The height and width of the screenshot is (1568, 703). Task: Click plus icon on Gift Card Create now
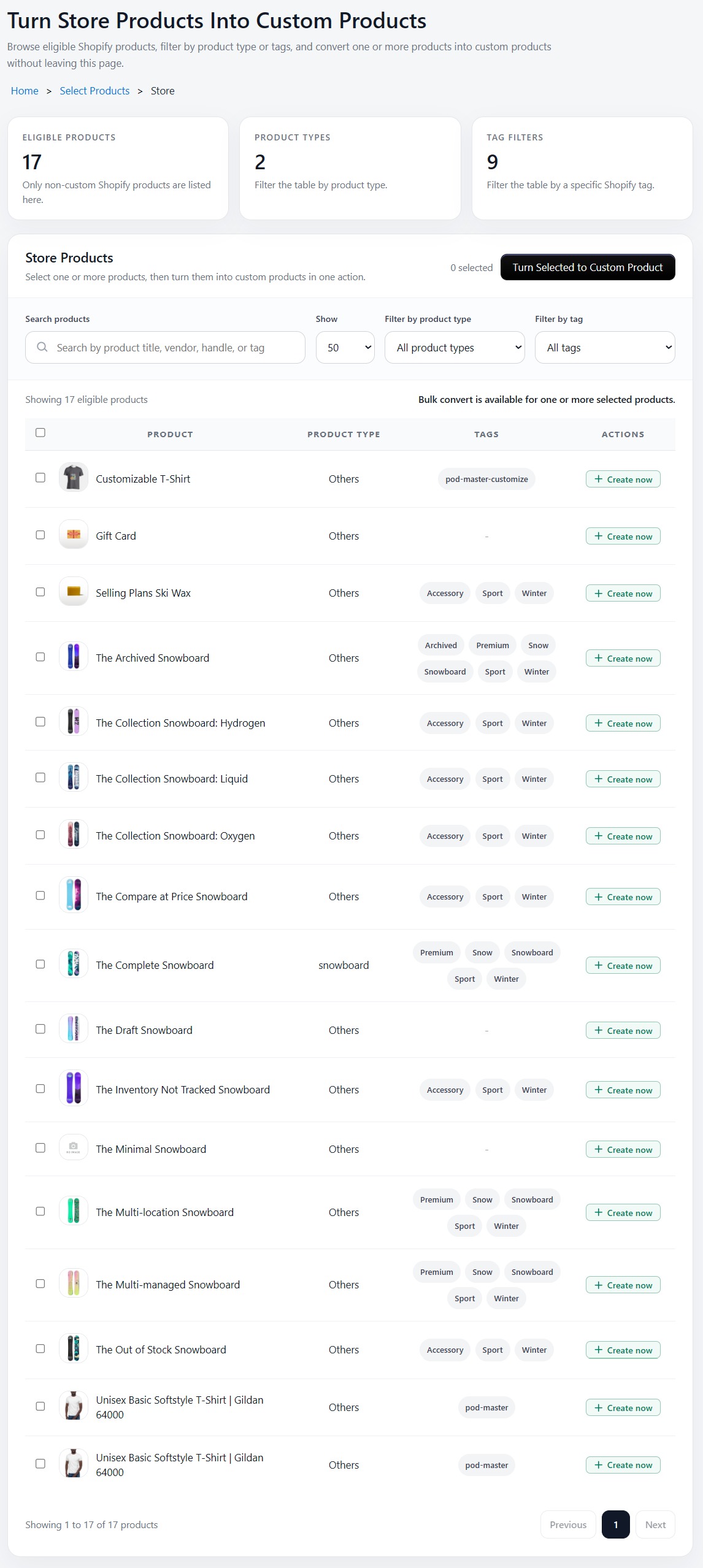click(x=598, y=535)
